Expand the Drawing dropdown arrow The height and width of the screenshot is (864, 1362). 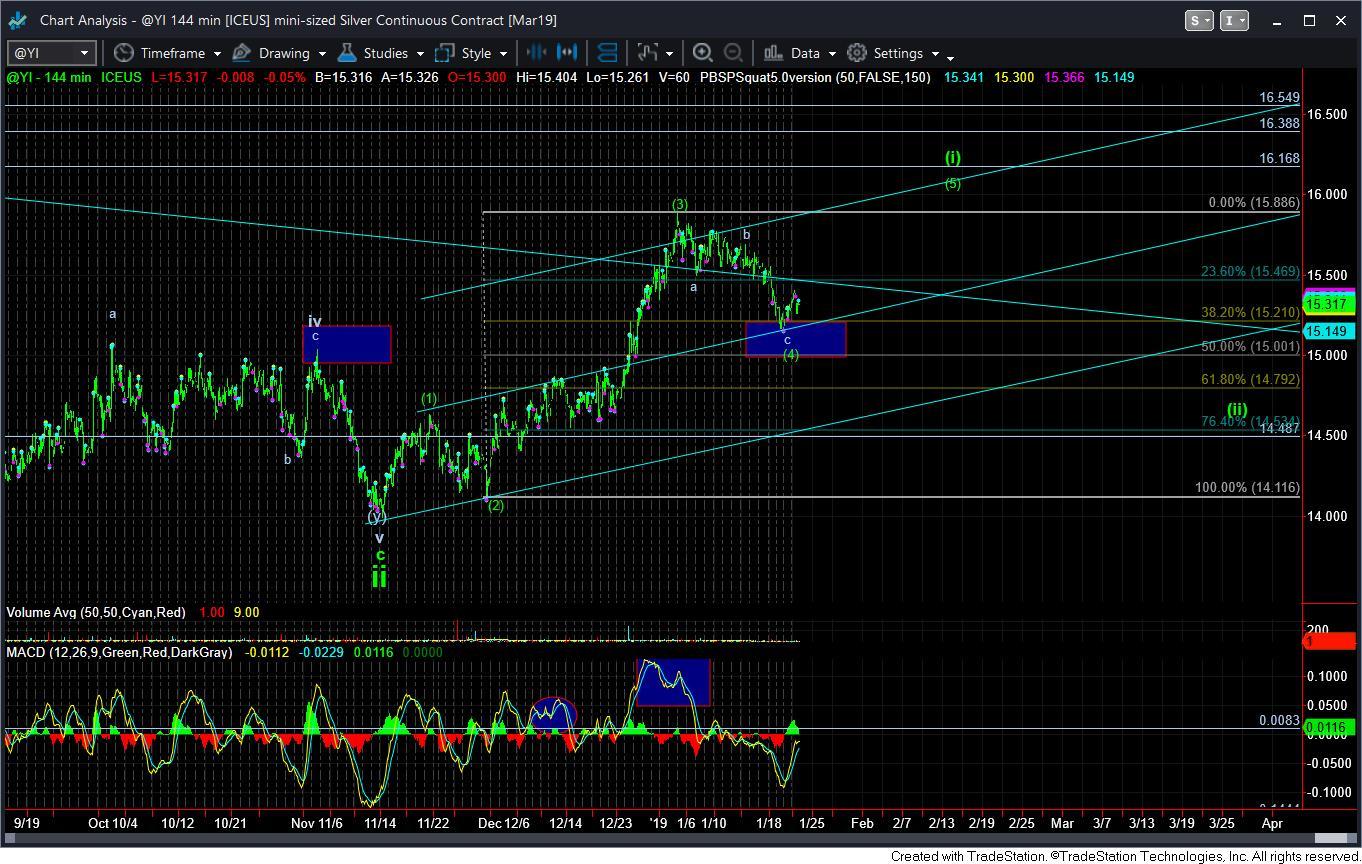(322, 54)
